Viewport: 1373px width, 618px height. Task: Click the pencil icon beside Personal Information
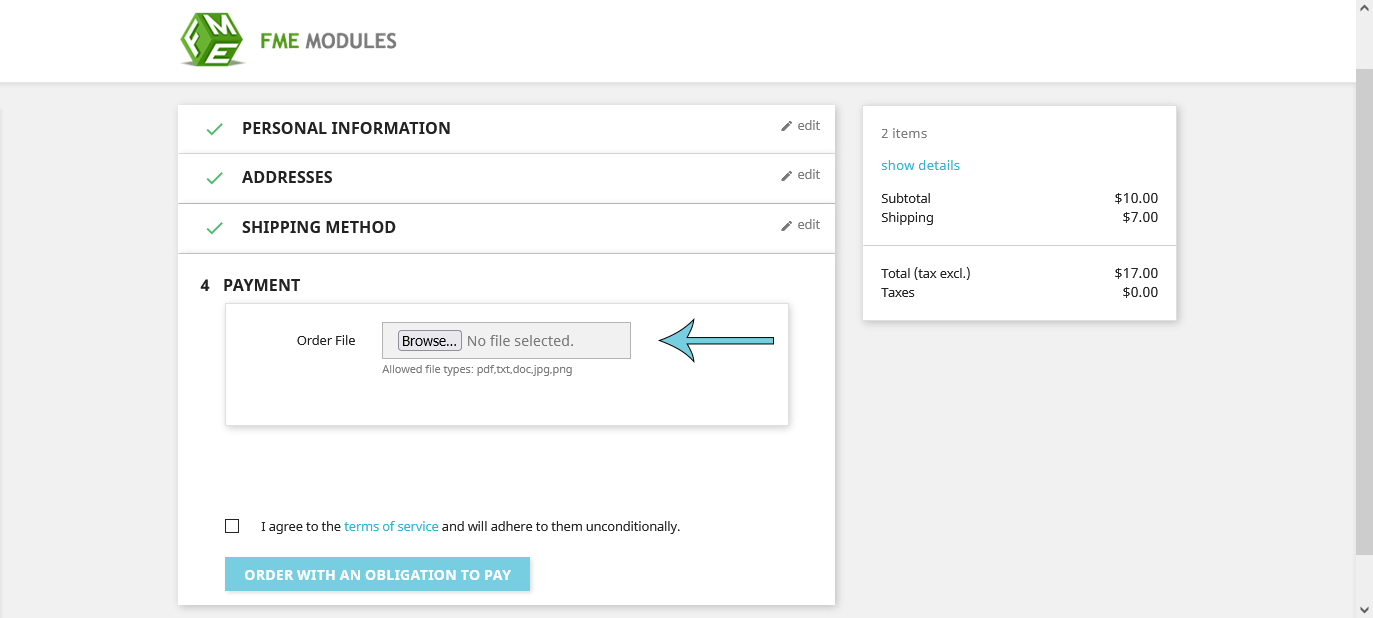tap(786, 127)
